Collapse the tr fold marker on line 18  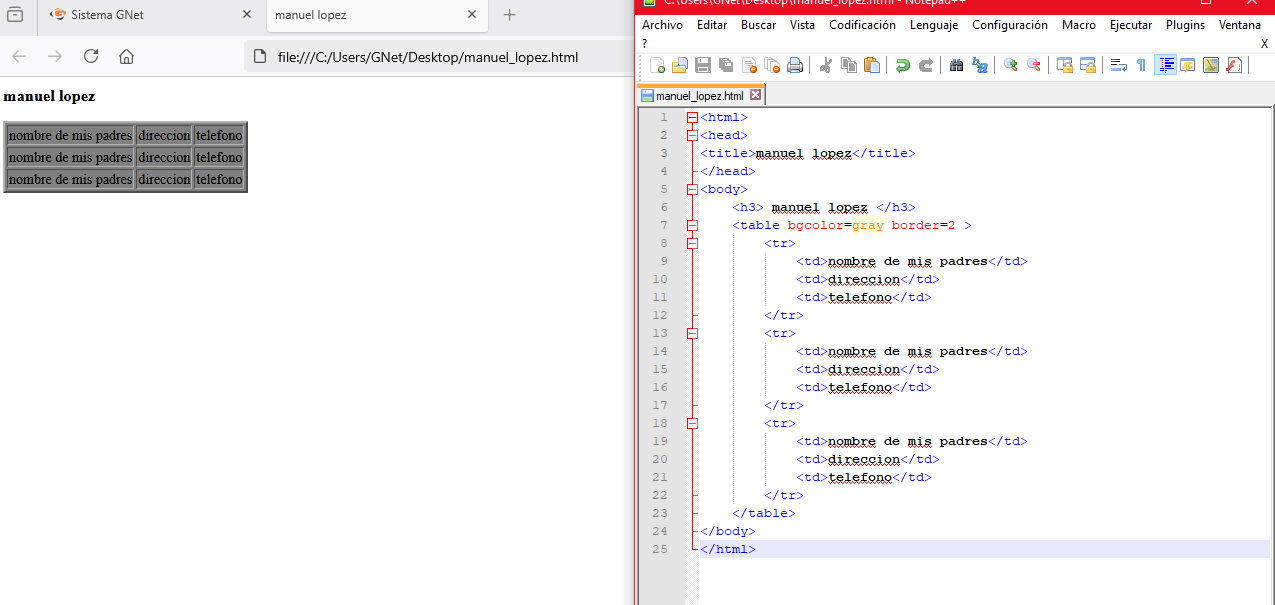click(692, 424)
